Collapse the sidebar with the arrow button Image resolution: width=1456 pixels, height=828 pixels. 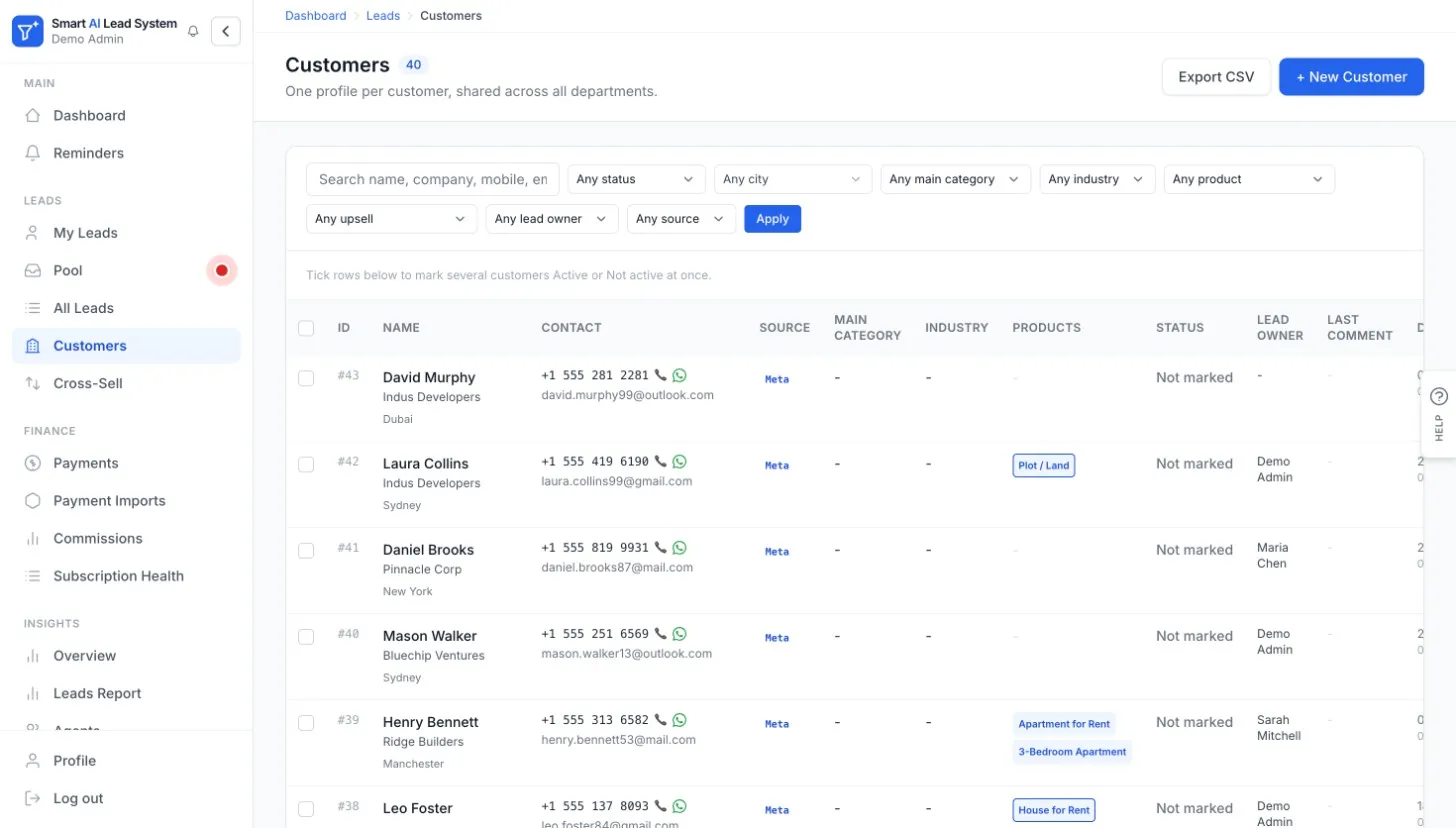[226, 31]
